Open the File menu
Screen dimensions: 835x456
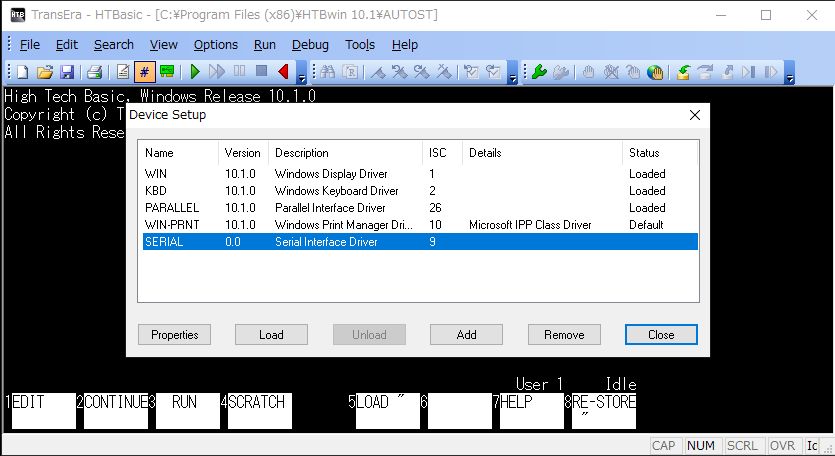[29, 45]
